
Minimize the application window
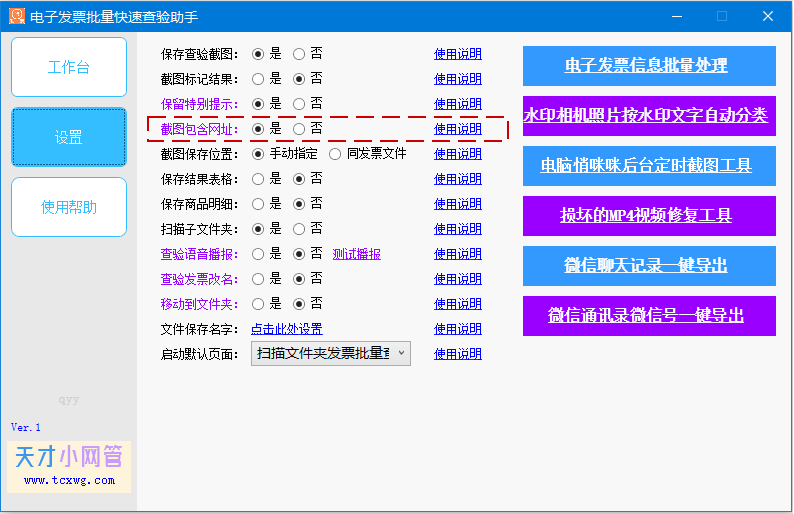click(677, 16)
